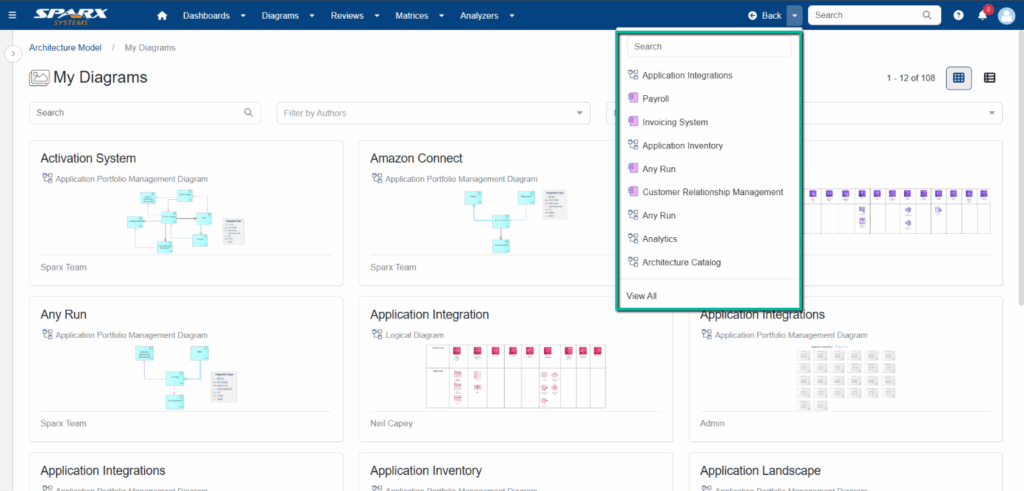The height and width of the screenshot is (491, 1024).
Task: Open the Filter by Authors dropdown
Action: [x=434, y=113]
